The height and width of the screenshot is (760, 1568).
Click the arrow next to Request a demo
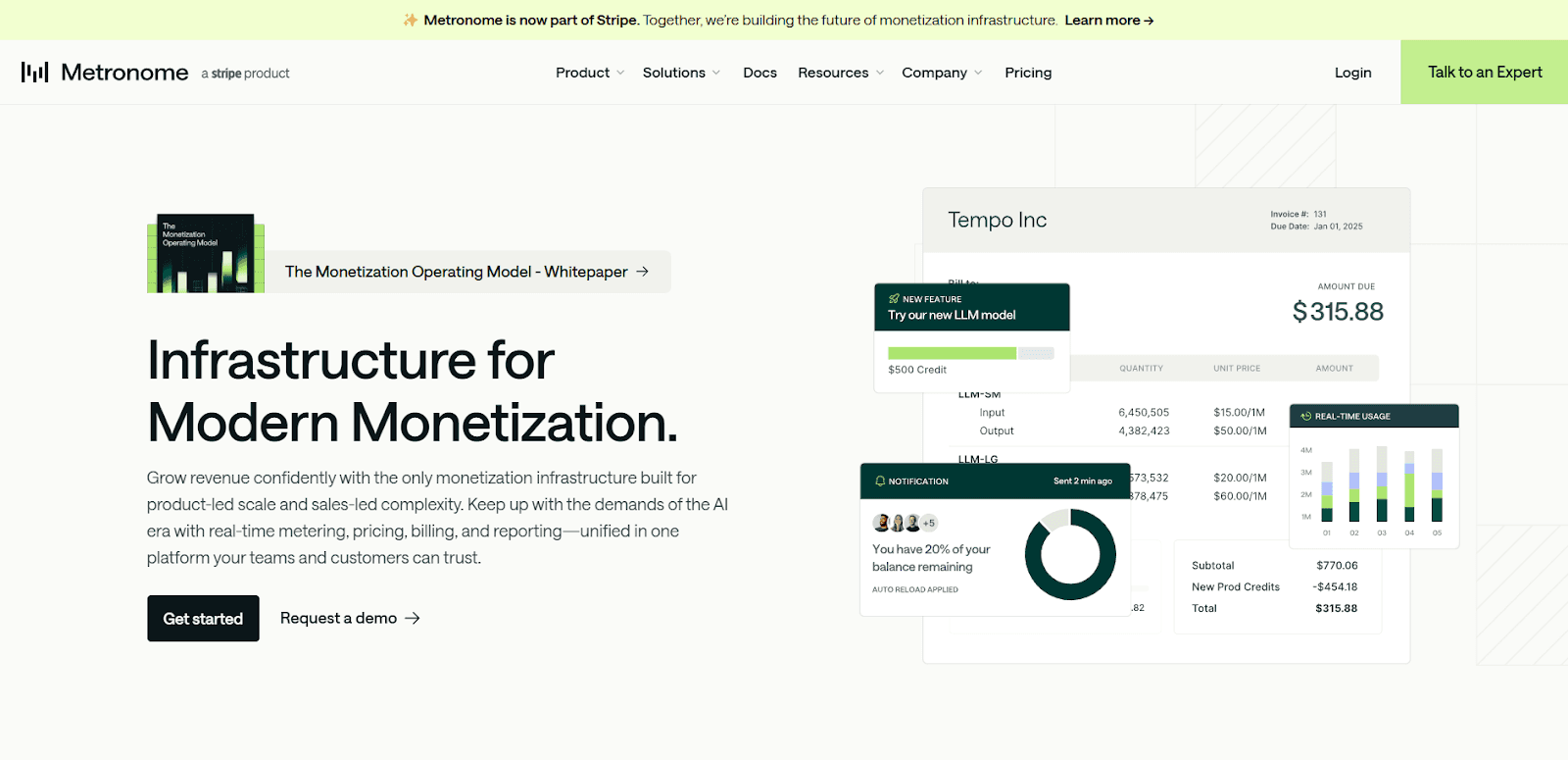click(413, 618)
